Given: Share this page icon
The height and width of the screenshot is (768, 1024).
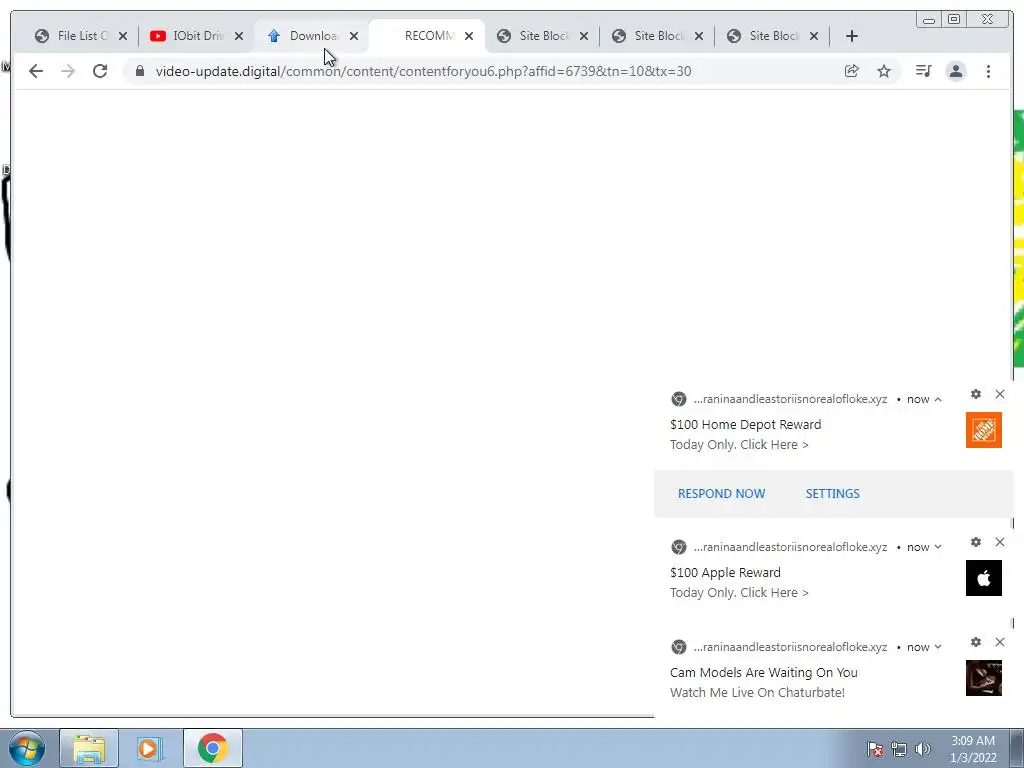Looking at the screenshot, I should [852, 71].
